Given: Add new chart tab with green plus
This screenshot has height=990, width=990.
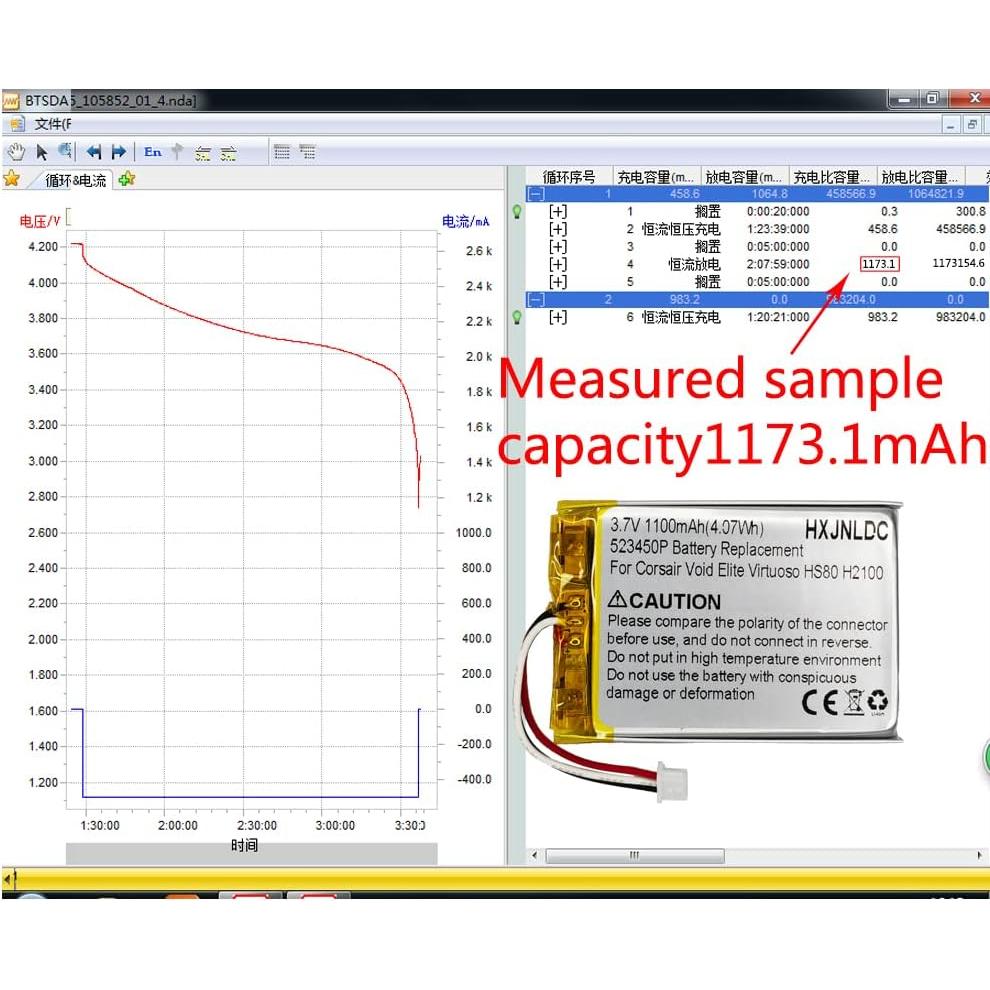Looking at the screenshot, I should 127,180.
